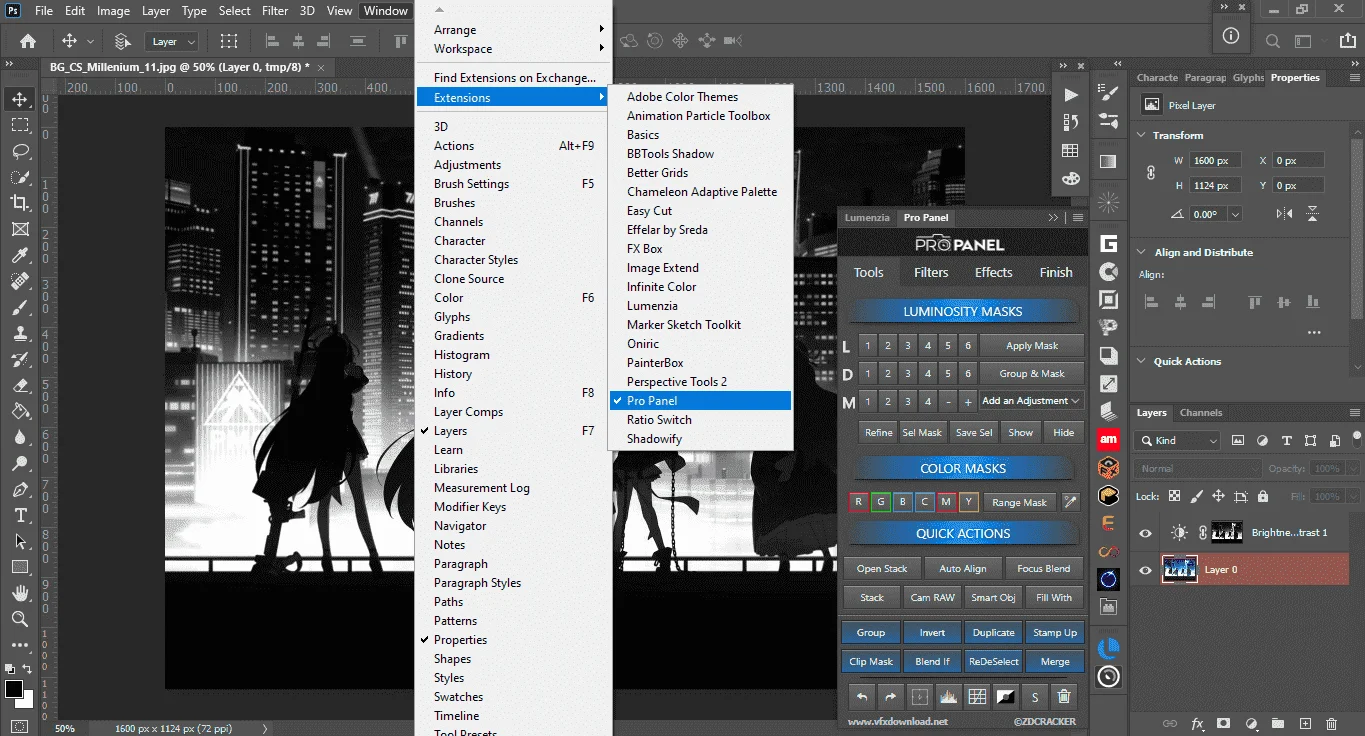Delete layer using the Layers panel trash icon

click(x=1331, y=724)
